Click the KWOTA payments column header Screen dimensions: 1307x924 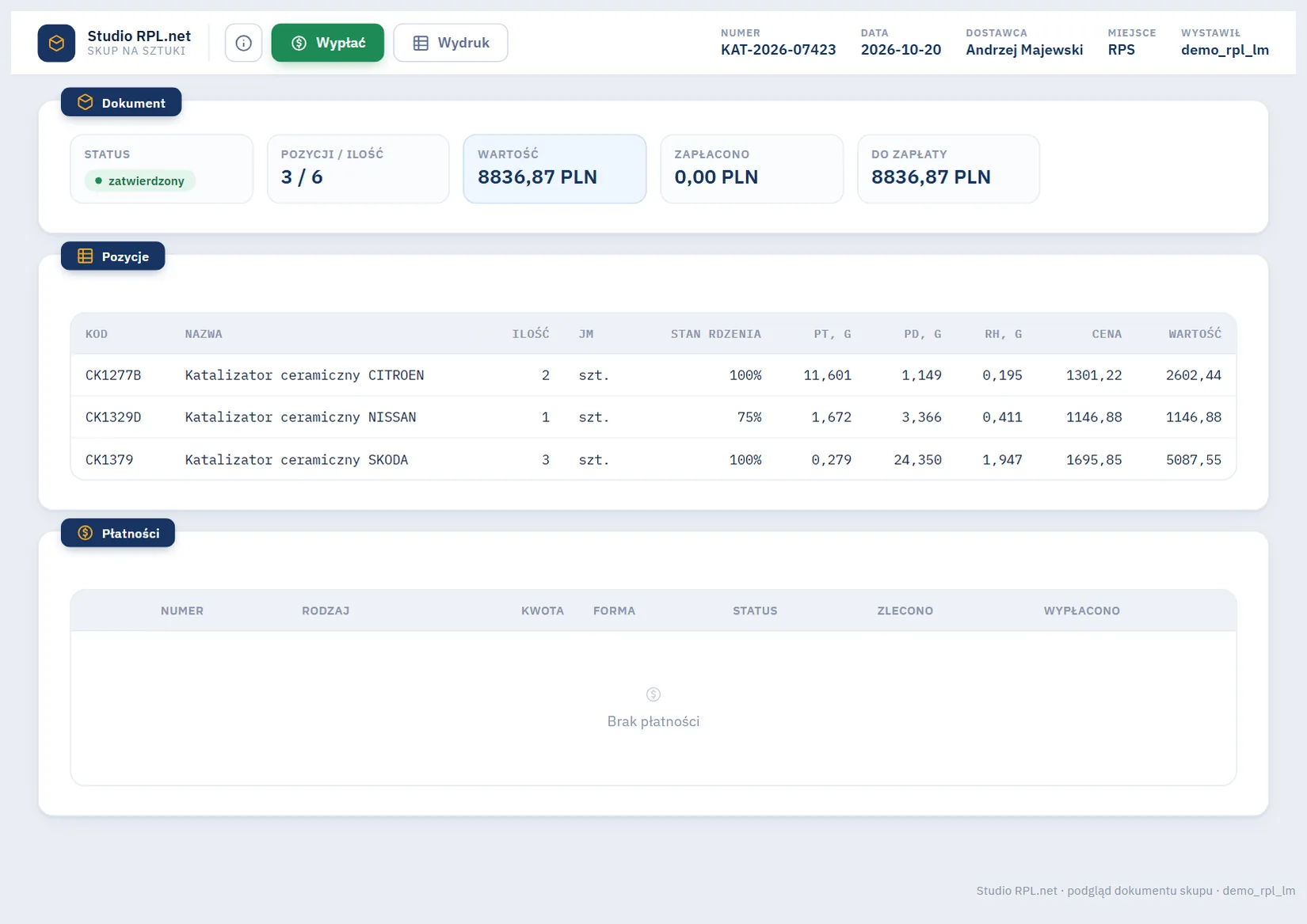(x=543, y=611)
